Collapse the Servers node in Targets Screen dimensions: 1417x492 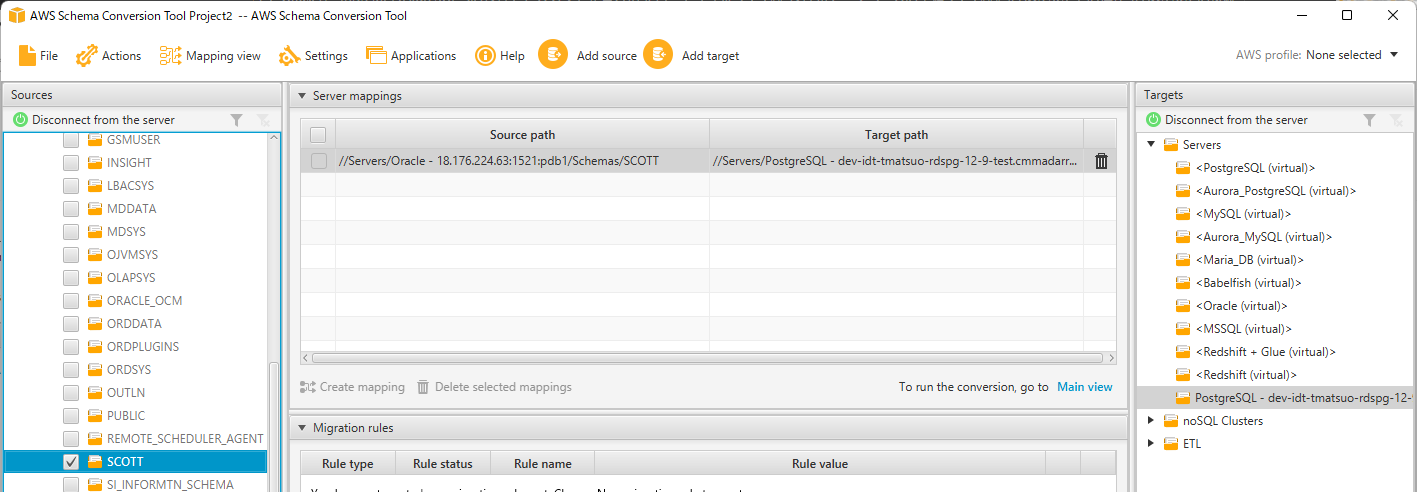click(x=1152, y=145)
